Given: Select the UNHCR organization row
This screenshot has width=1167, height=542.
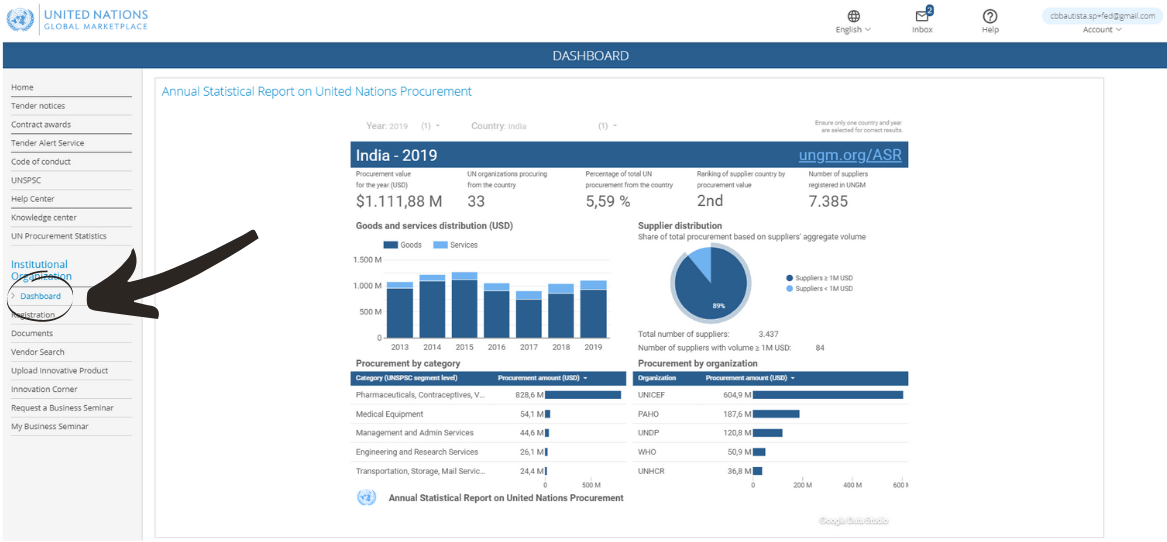Looking at the screenshot, I should click(x=770, y=471).
